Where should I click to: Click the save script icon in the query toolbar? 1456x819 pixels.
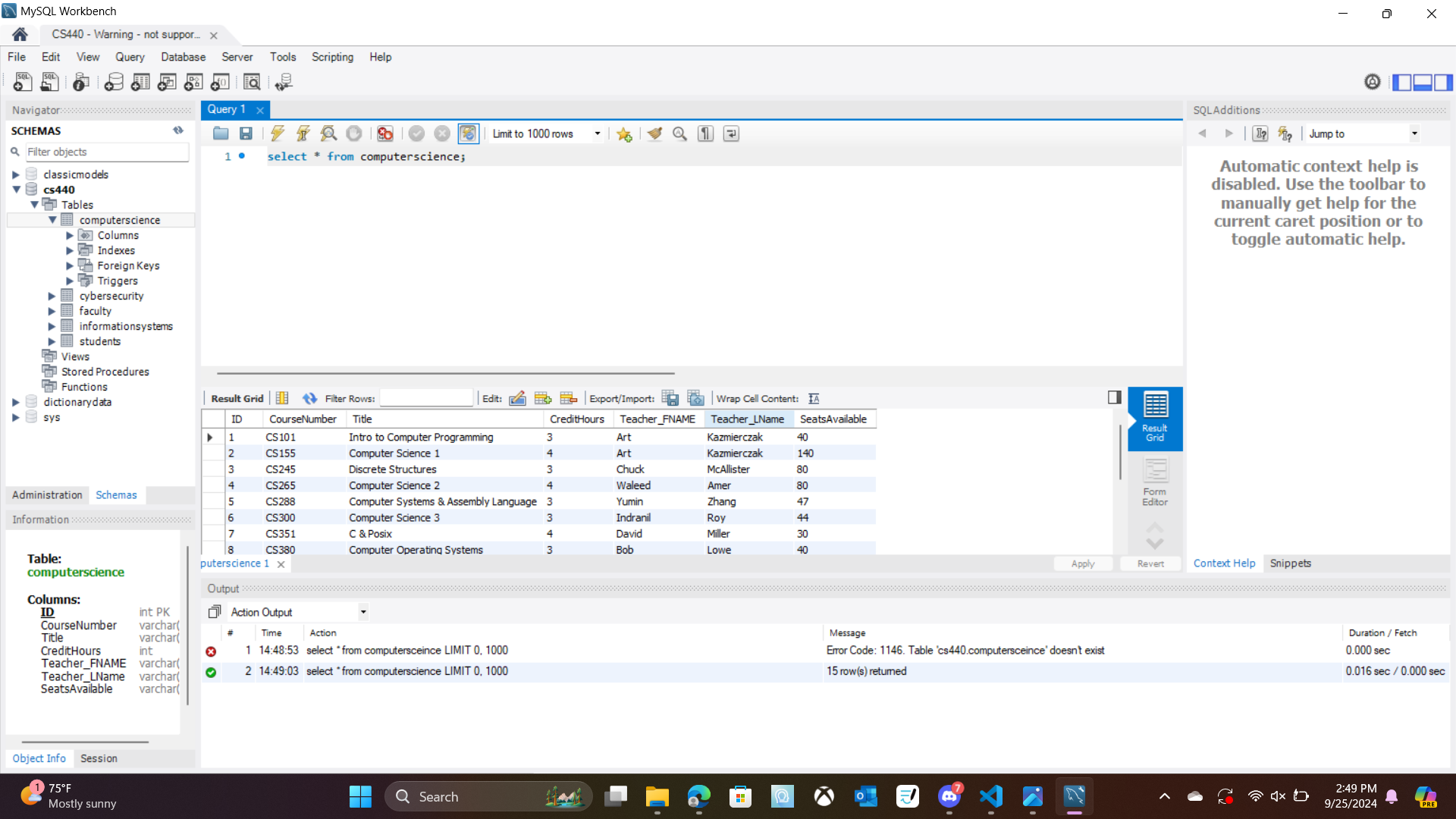coord(246,133)
